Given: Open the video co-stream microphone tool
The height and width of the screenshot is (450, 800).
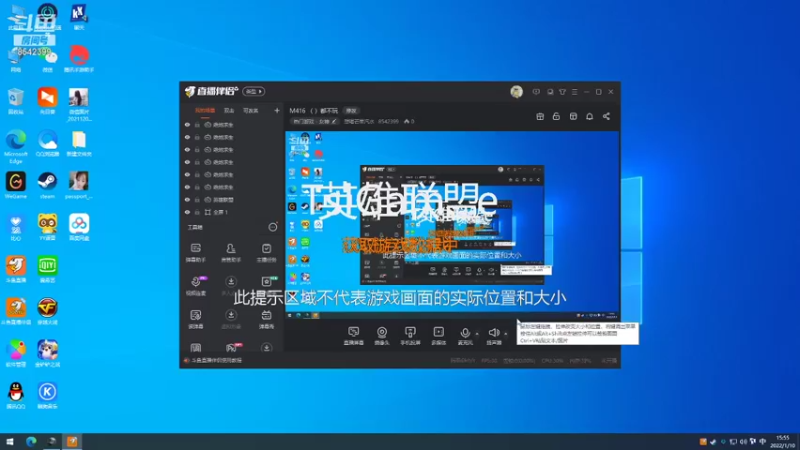Looking at the screenshot, I should [x=195, y=286].
